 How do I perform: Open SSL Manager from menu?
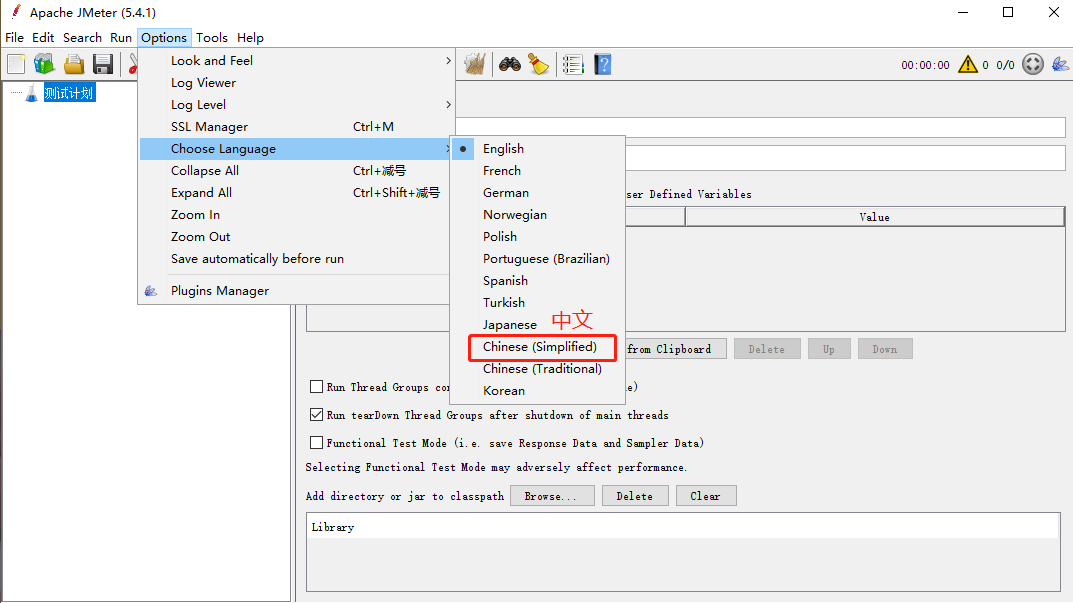(296, 127)
